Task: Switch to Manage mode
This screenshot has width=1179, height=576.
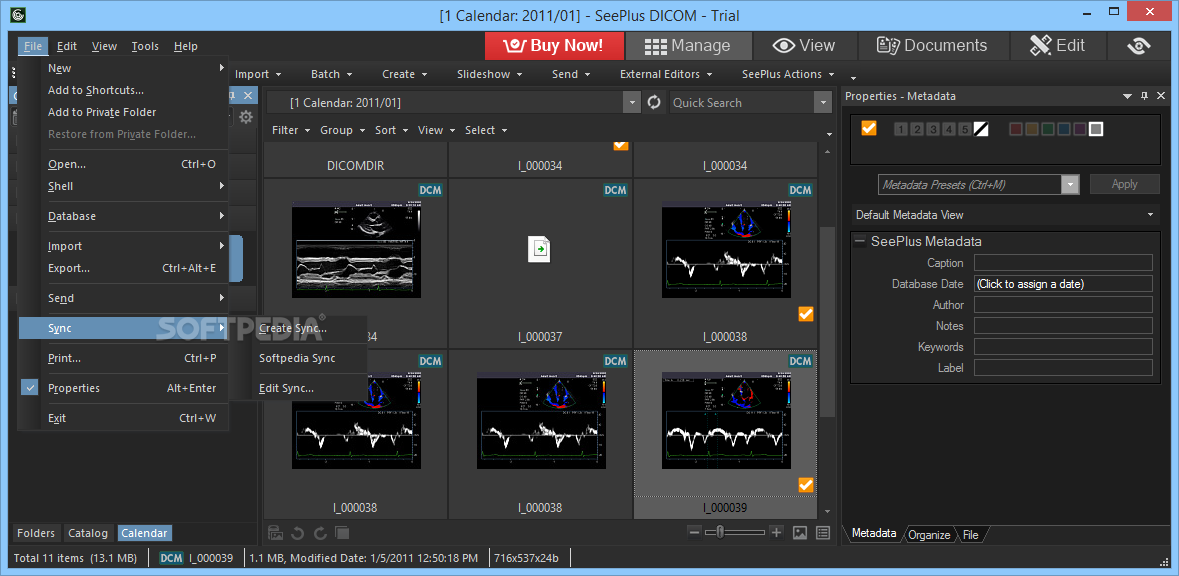Action: click(x=688, y=46)
